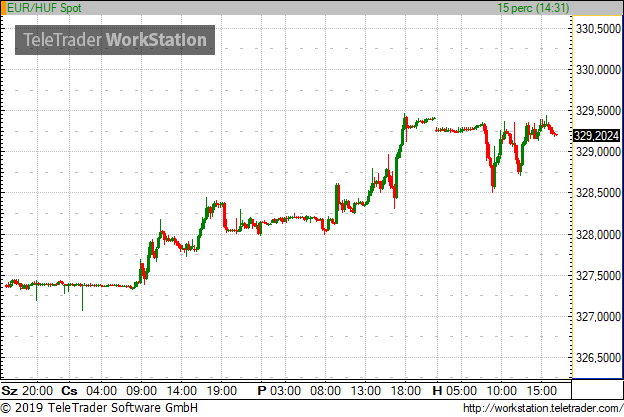Click the 18:00 time axis label
The image size is (624, 417).
pyautogui.click(x=406, y=391)
